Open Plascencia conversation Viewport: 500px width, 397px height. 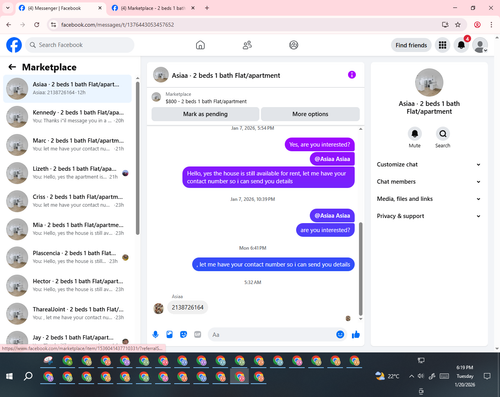coord(67,257)
